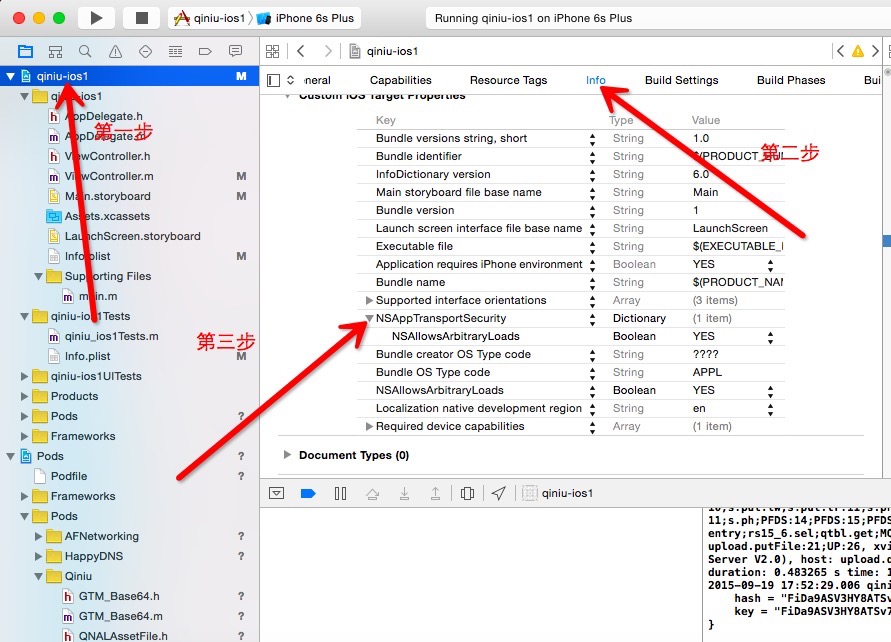Image resolution: width=891 pixels, height=642 pixels.
Task: Toggle the targets list sidebar icon
Action: coord(274,80)
